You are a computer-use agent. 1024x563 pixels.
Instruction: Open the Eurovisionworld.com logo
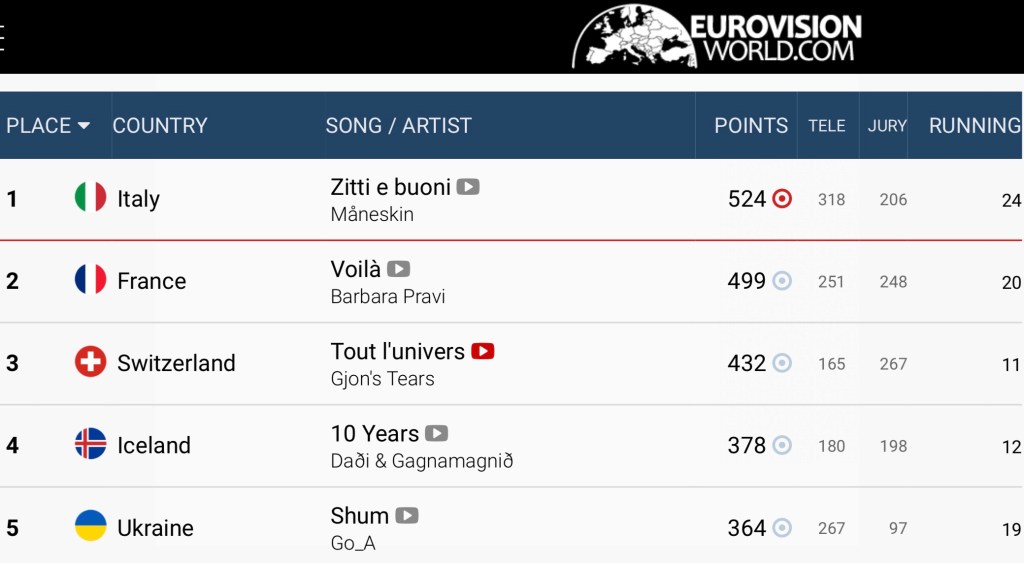[717, 37]
